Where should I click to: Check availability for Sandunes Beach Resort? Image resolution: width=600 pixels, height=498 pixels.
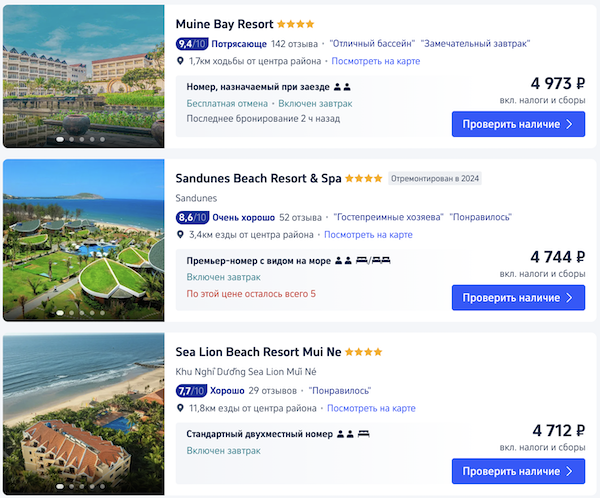(518, 297)
